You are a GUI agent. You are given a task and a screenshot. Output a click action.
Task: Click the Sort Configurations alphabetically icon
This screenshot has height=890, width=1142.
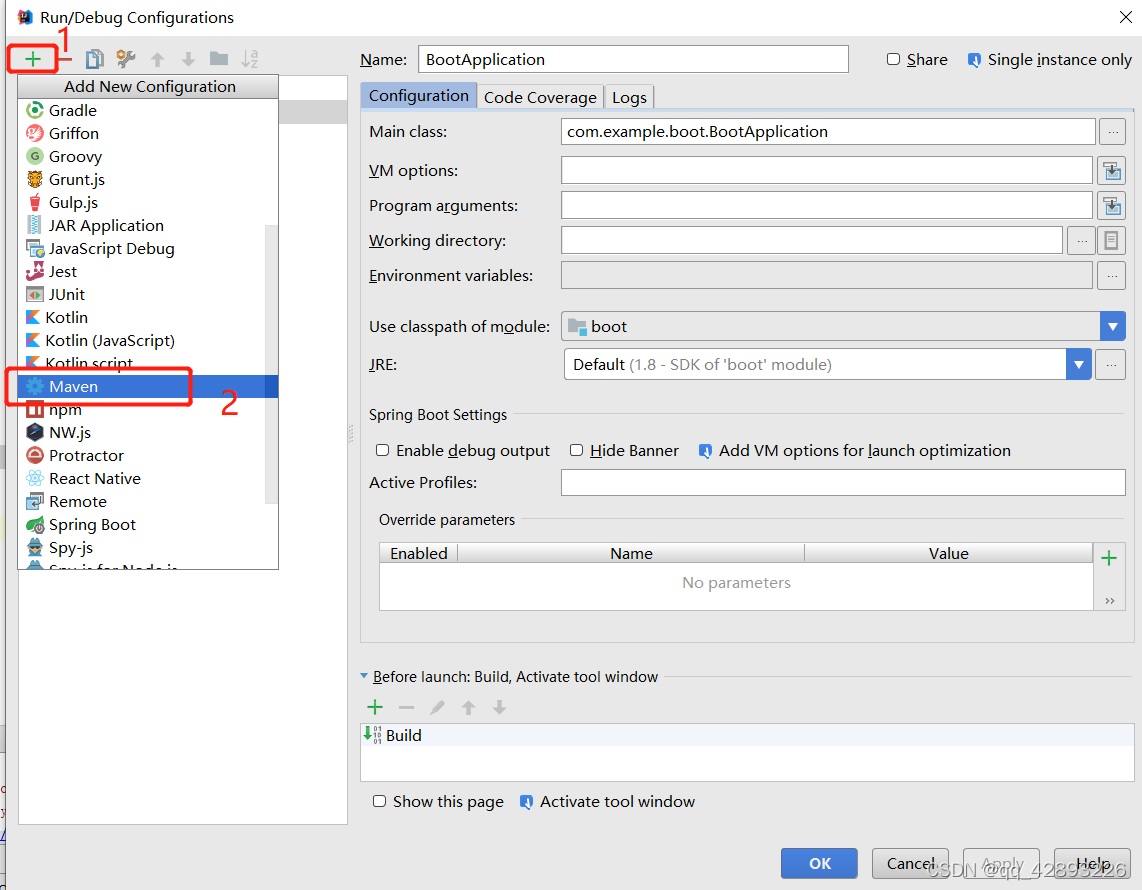(x=250, y=59)
